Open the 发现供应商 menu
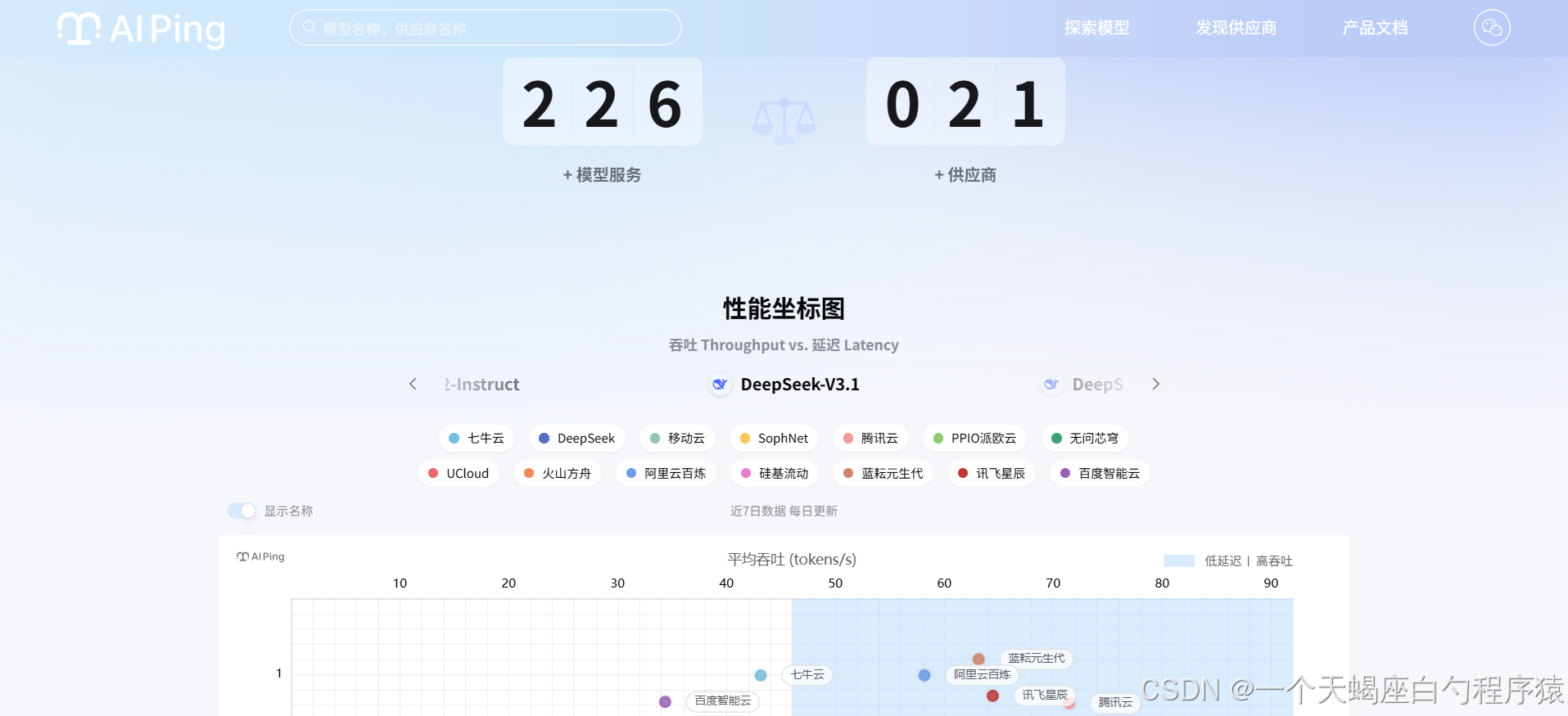Screen dimensions: 1568x716 tap(1236, 28)
